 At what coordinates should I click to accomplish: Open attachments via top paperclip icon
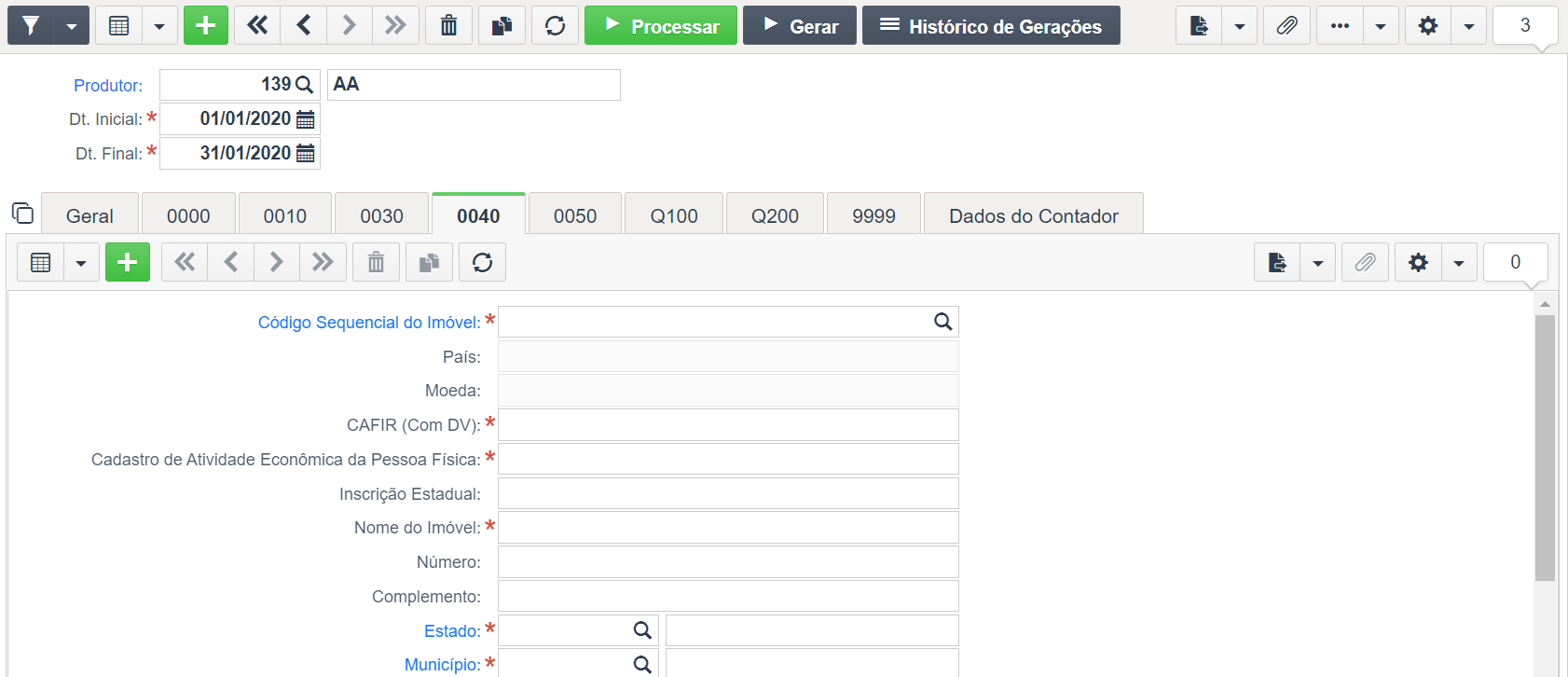[1286, 26]
